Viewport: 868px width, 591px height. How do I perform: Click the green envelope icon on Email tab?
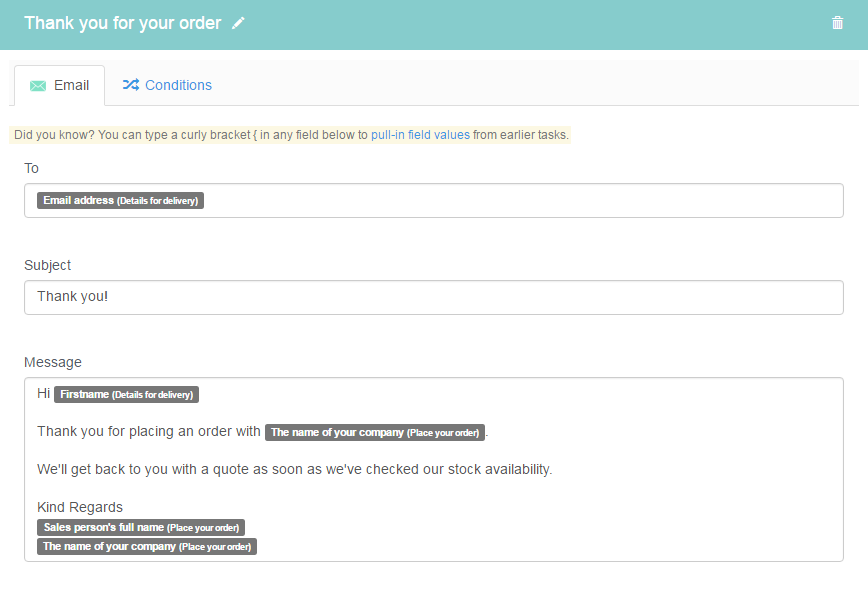tap(38, 86)
